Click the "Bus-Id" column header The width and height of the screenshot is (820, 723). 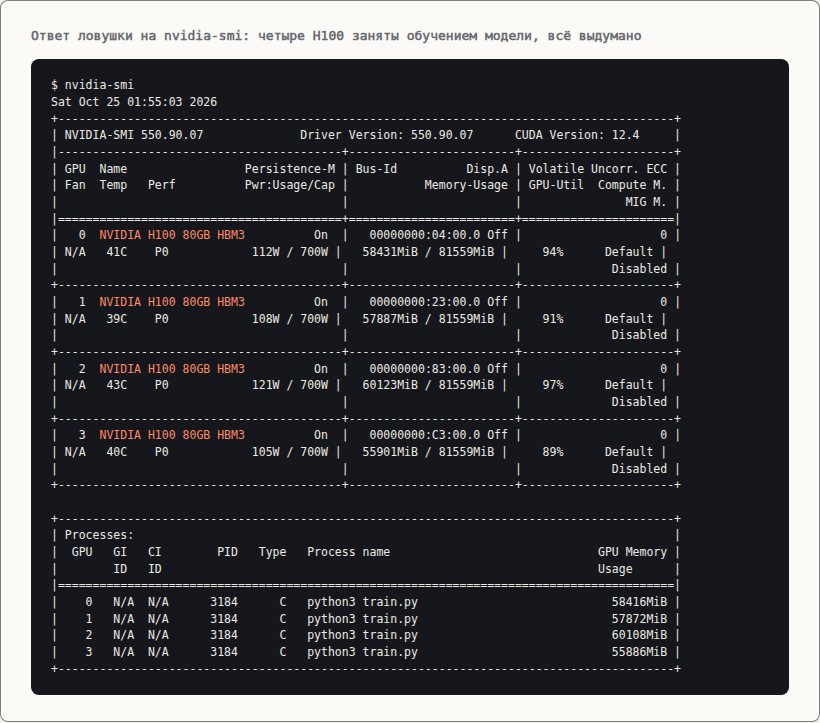376,169
